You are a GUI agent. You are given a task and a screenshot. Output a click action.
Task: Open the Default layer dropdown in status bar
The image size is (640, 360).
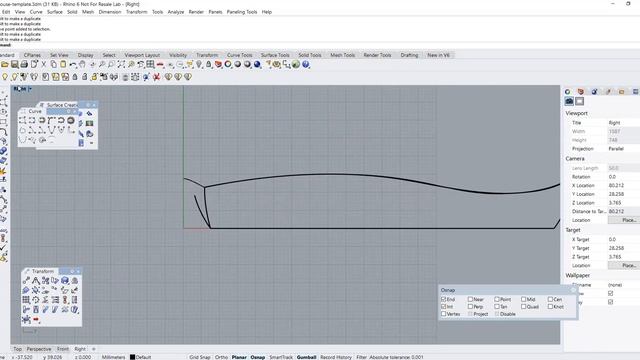click(x=143, y=357)
